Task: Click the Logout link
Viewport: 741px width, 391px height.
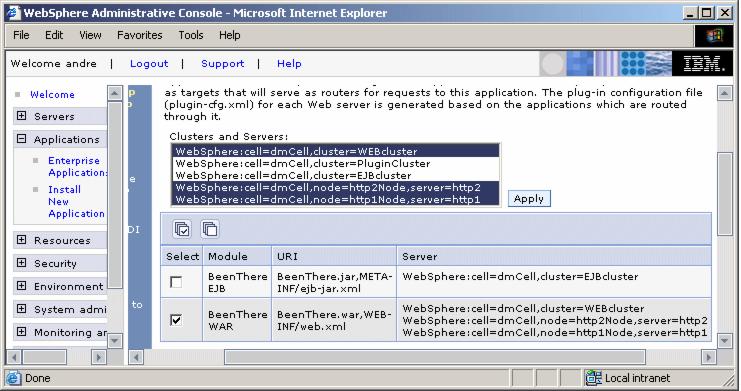Action: 149,63
